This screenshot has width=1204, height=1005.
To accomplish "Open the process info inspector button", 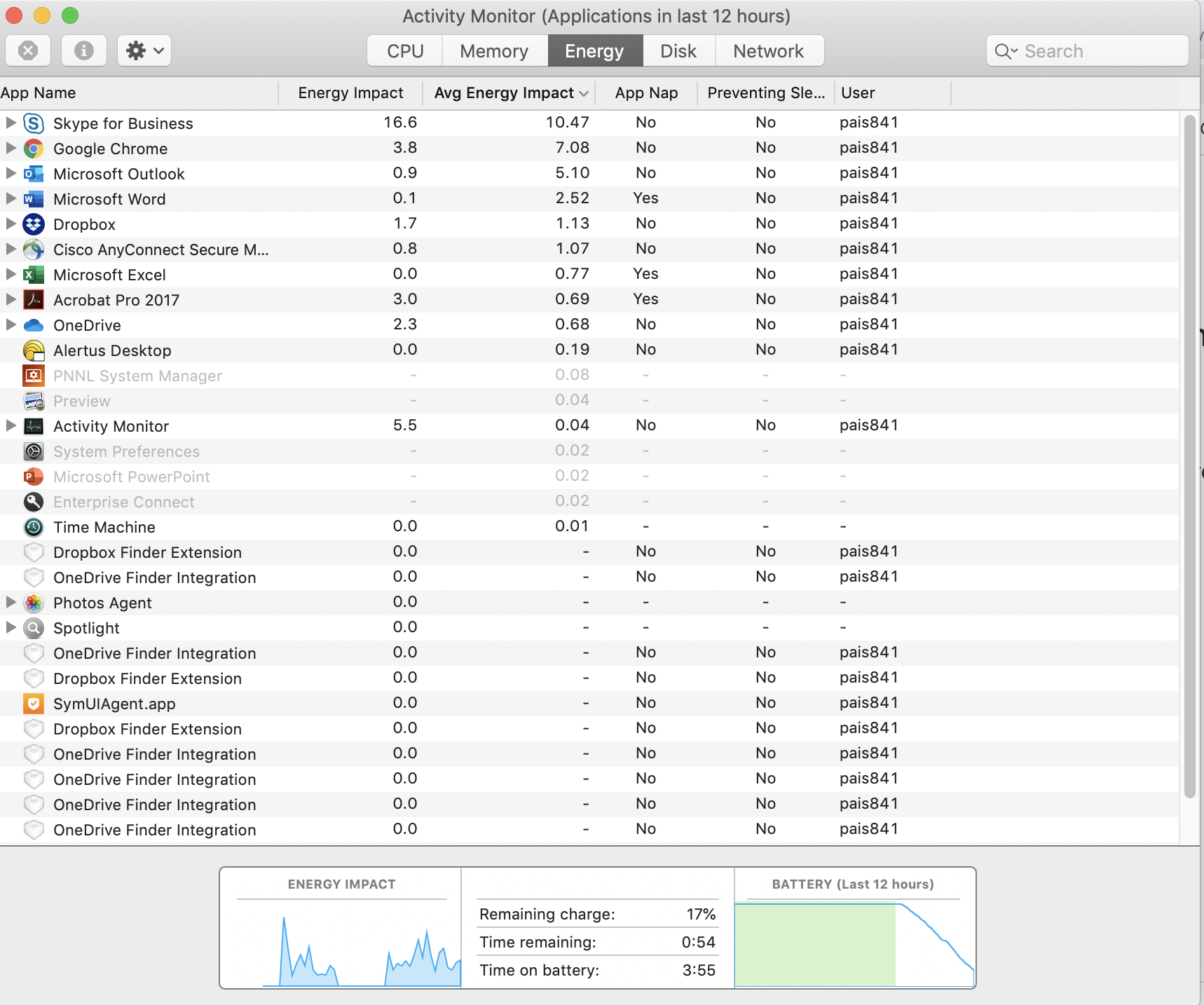I will (x=84, y=50).
